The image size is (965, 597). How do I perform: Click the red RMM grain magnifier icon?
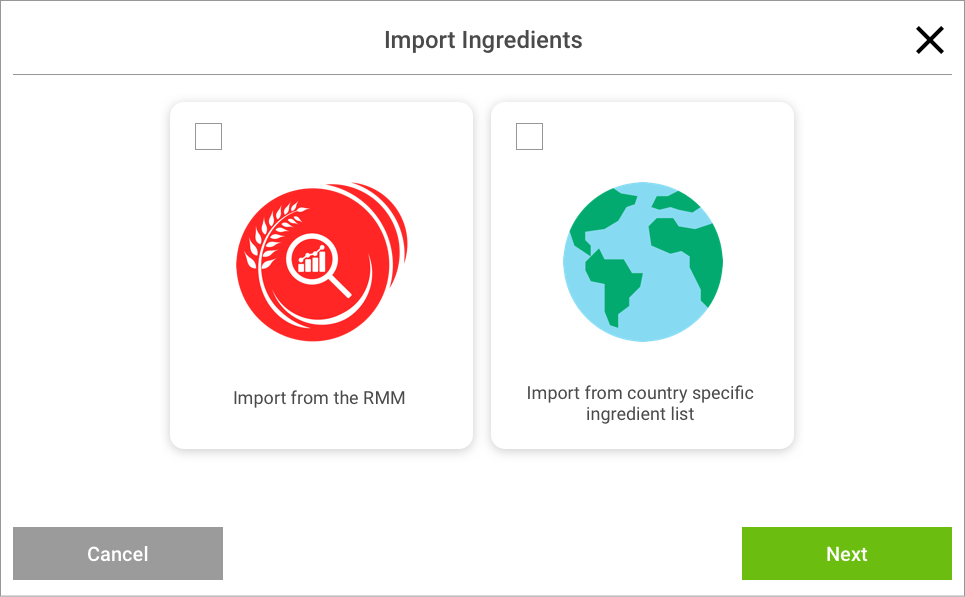[x=321, y=262]
